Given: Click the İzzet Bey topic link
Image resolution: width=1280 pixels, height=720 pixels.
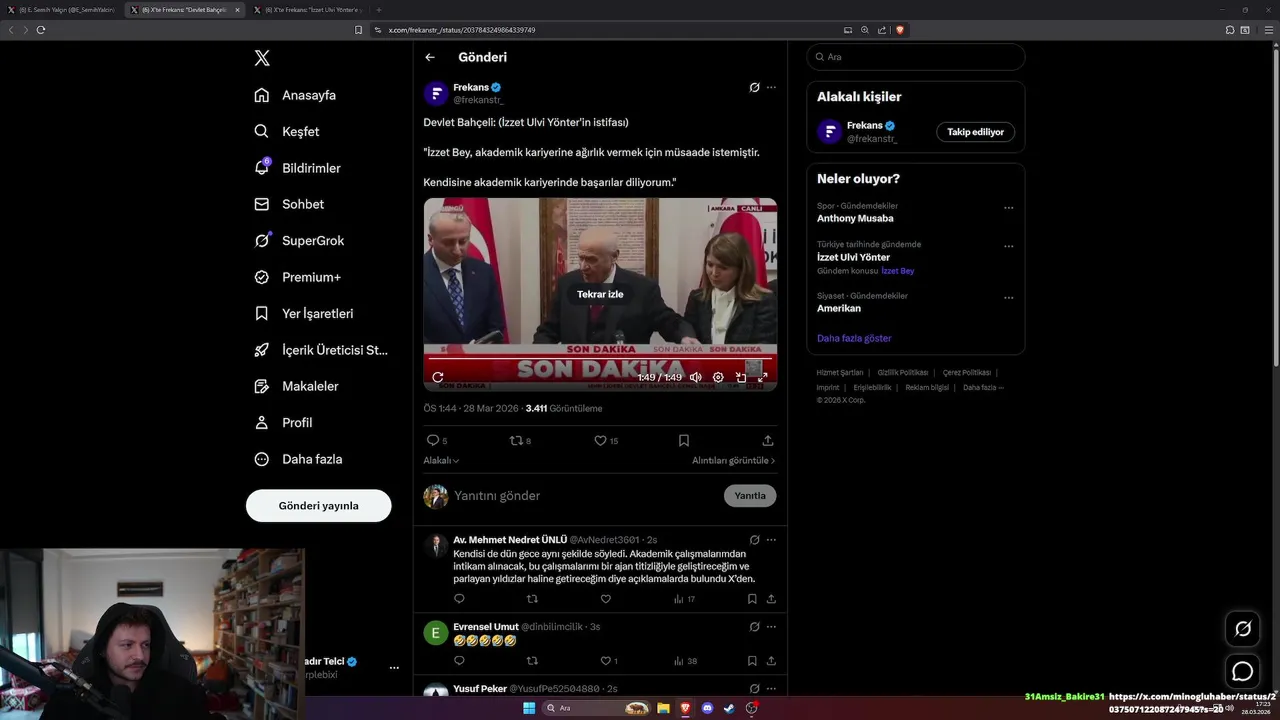Looking at the screenshot, I should 897,271.
